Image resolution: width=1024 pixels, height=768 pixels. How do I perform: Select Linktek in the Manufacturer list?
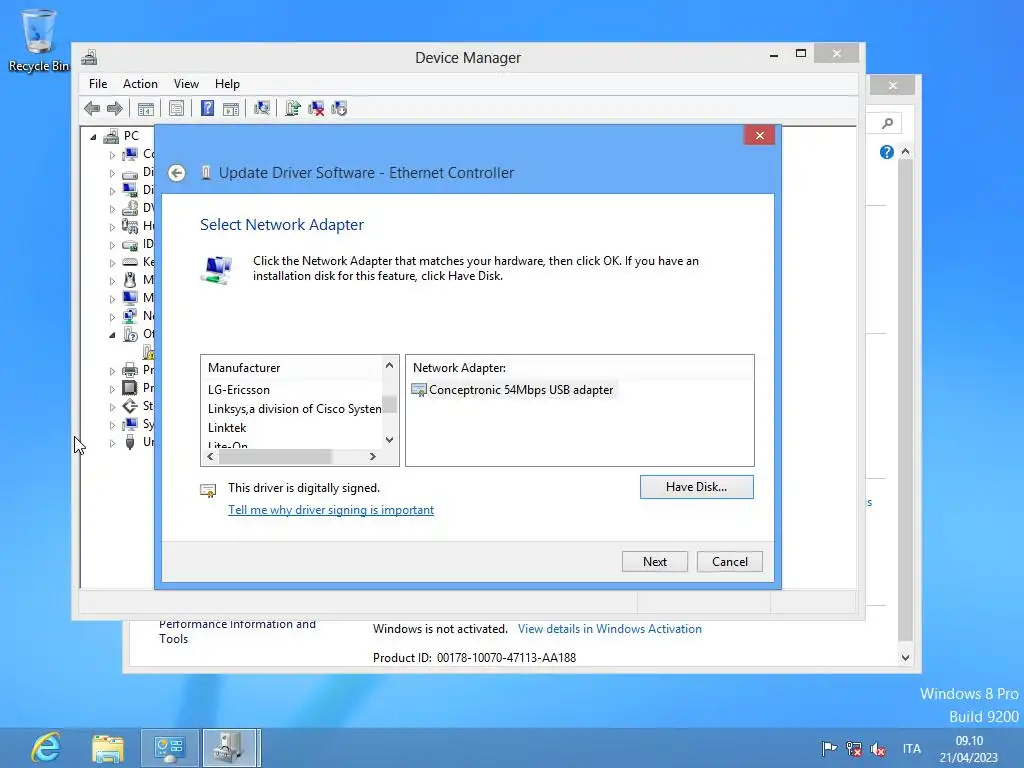(227, 428)
